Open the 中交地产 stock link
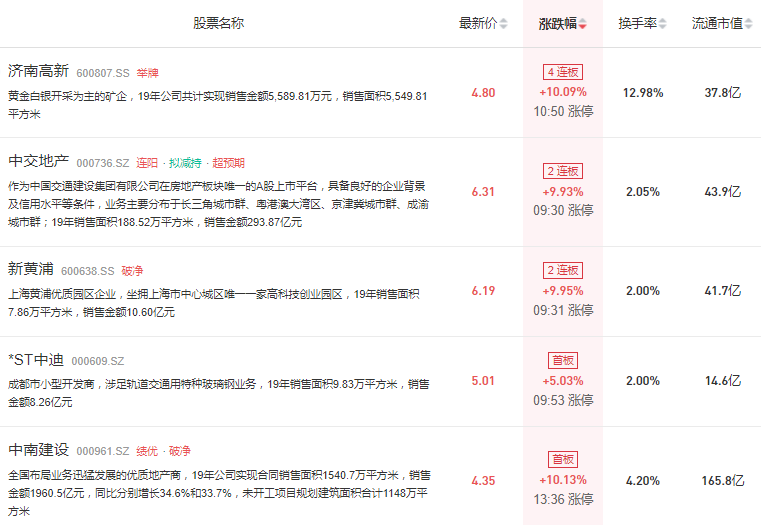 click(38, 161)
